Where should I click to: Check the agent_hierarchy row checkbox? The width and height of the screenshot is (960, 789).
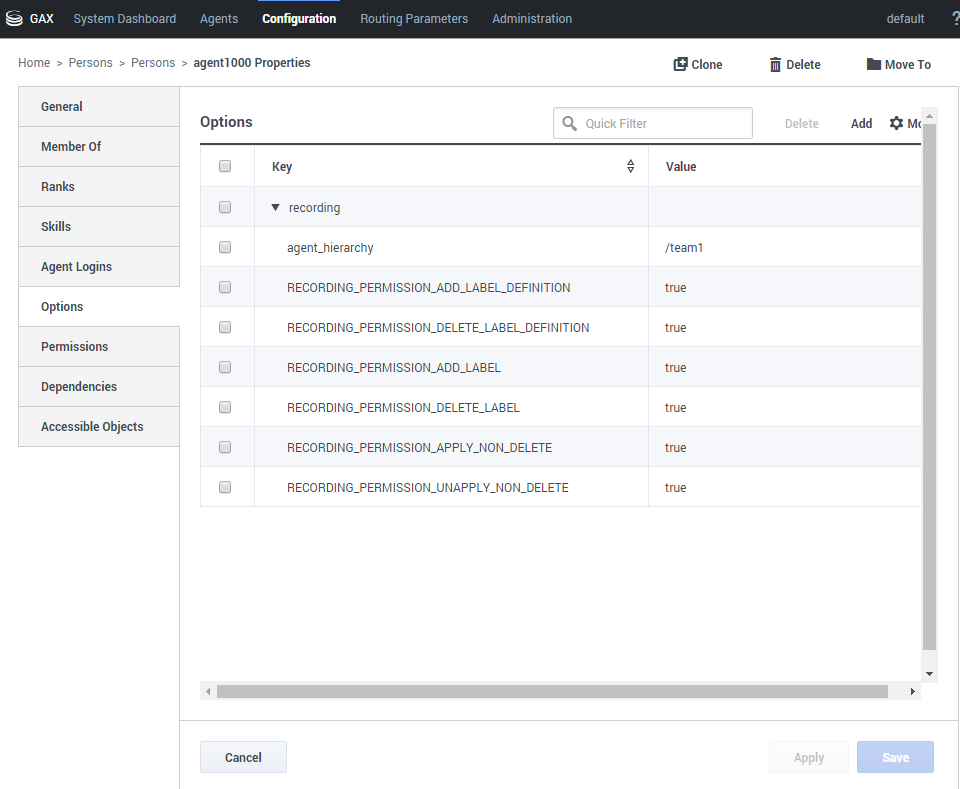225,247
